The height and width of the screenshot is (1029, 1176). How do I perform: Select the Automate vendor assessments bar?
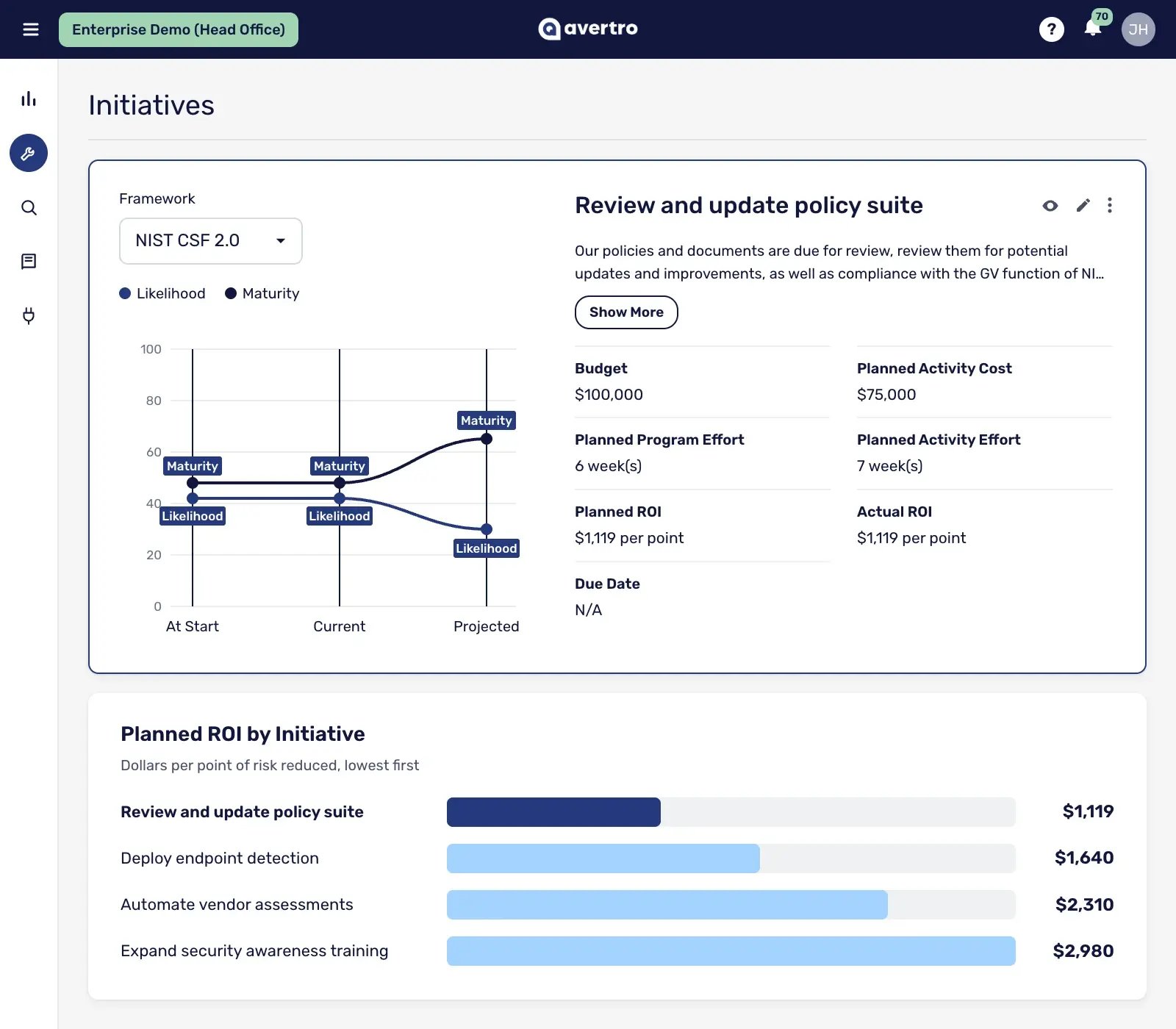coord(667,905)
